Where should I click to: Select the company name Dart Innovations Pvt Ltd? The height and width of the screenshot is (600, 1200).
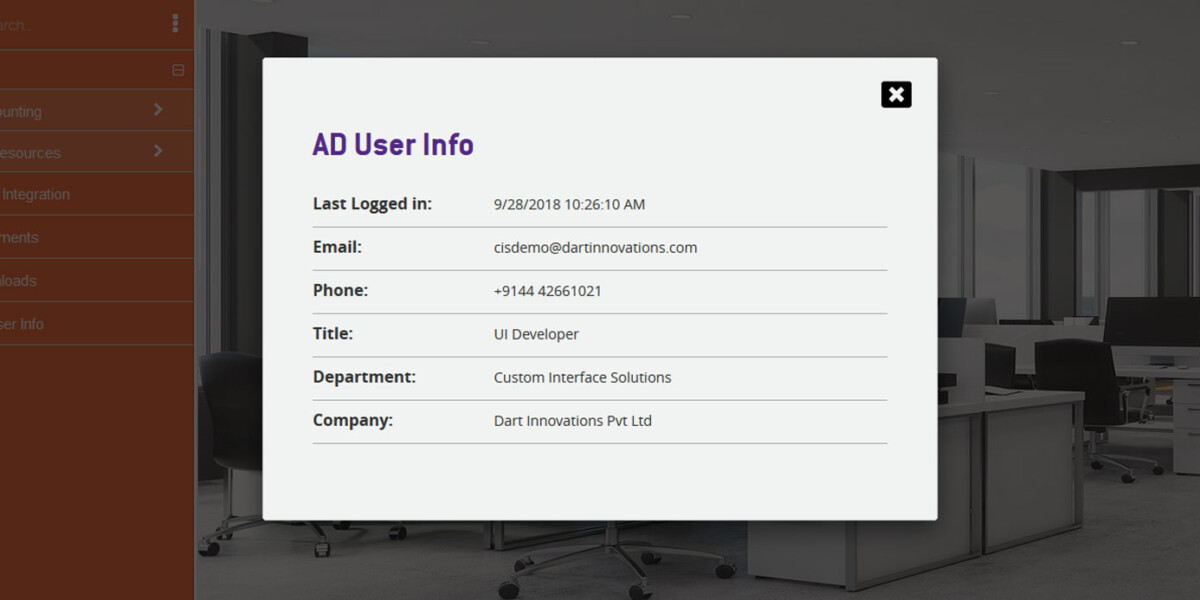tap(572, 421)
